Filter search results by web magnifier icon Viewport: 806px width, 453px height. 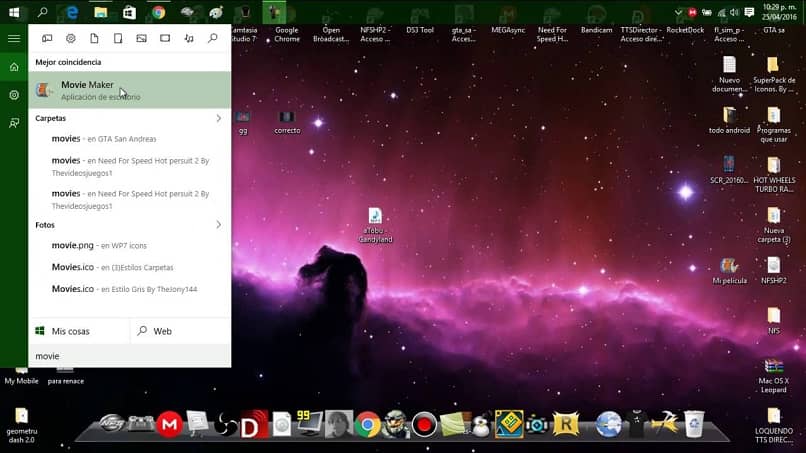[x=212, y=39]
